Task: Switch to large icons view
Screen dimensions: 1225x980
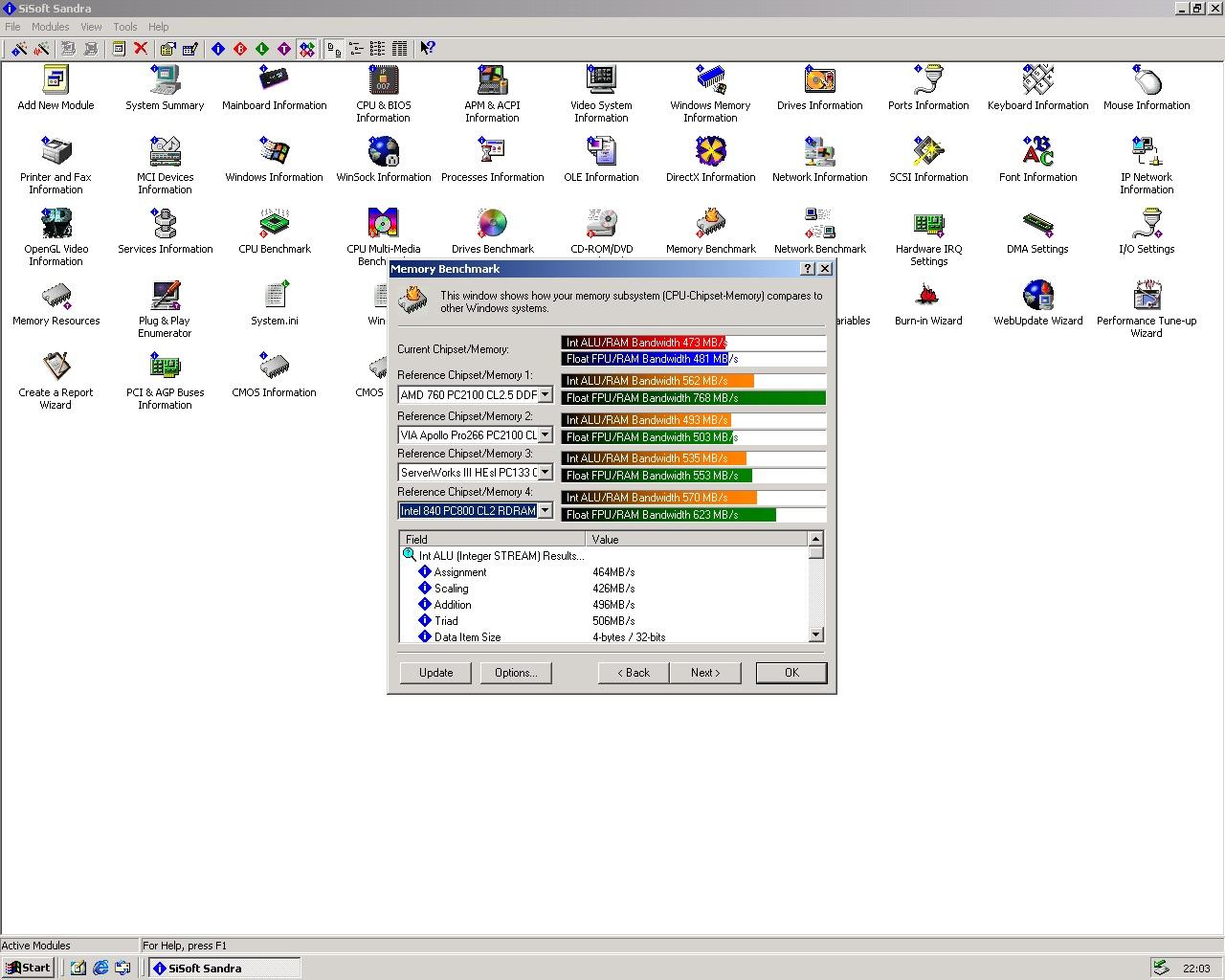Action: (334, 48)
